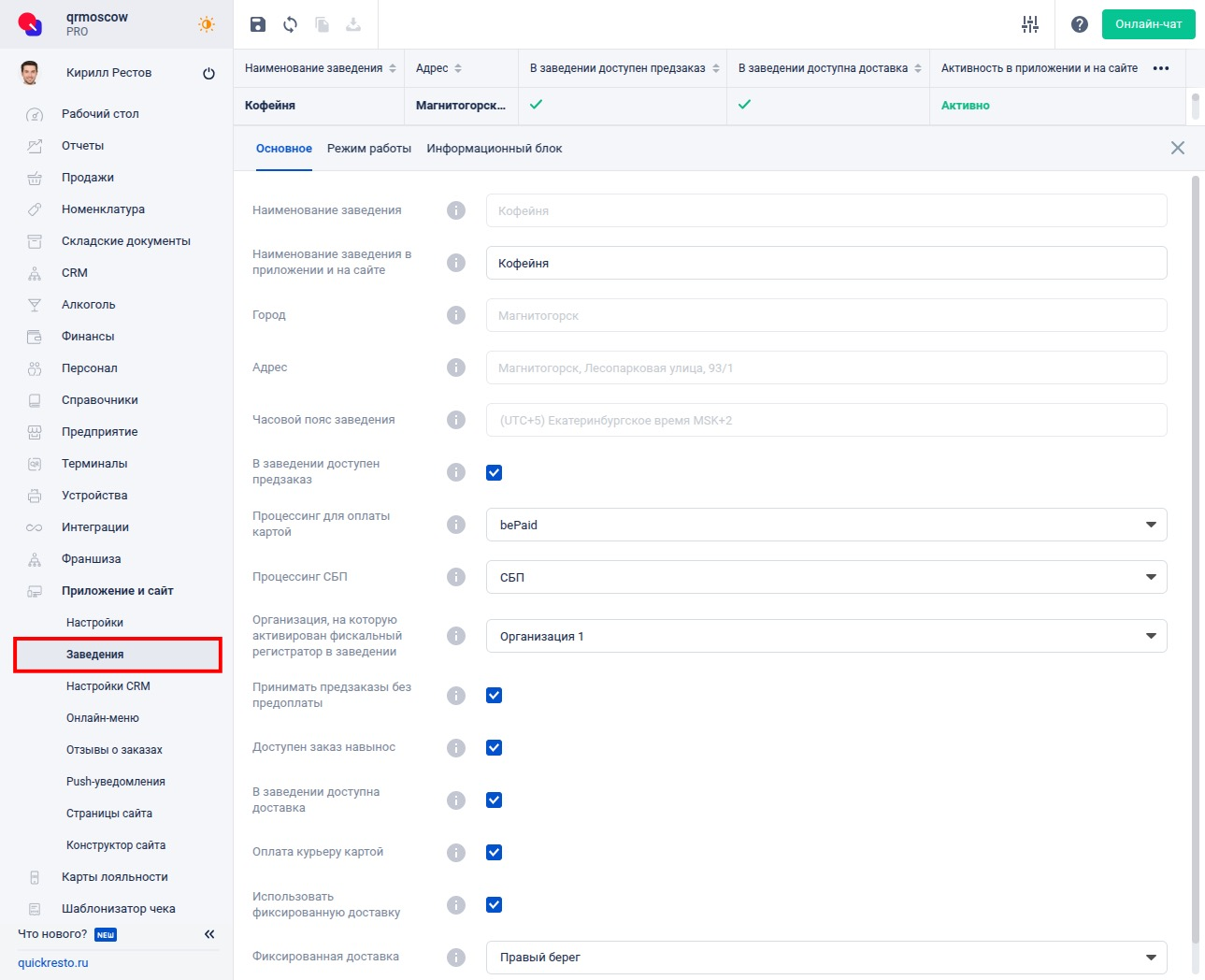Toggle the sun theme icon
This screenshot has width=1205, height=980.
point(207,24)
